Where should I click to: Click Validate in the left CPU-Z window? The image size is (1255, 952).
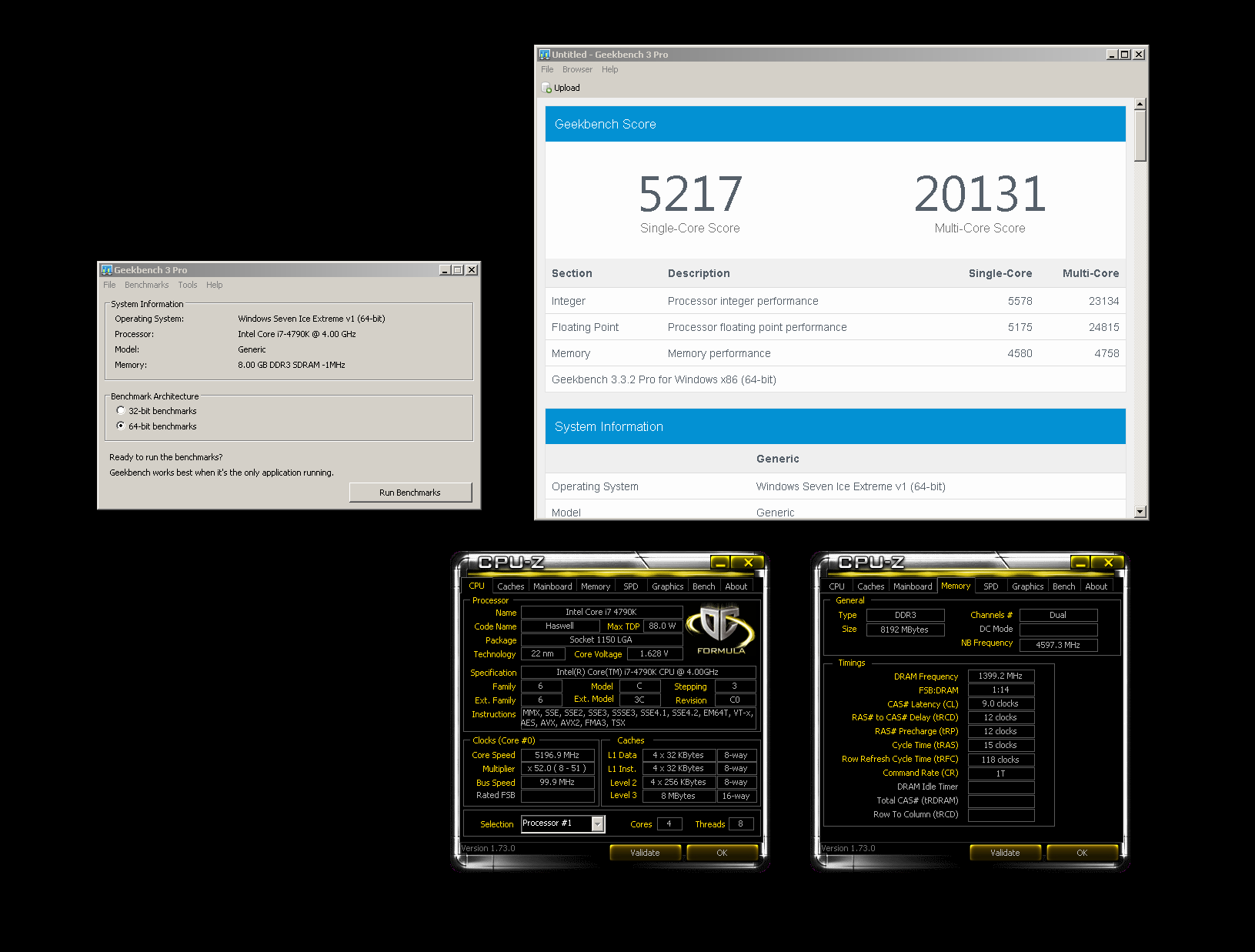tap(645, 853)
